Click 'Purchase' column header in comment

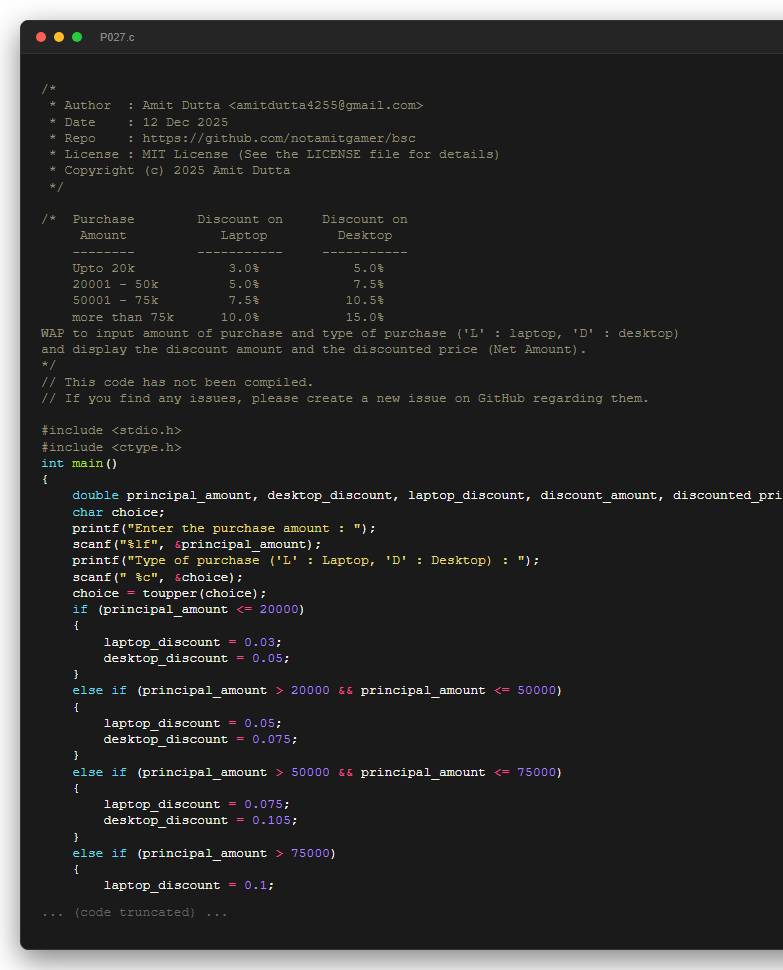tap(103, 219)
